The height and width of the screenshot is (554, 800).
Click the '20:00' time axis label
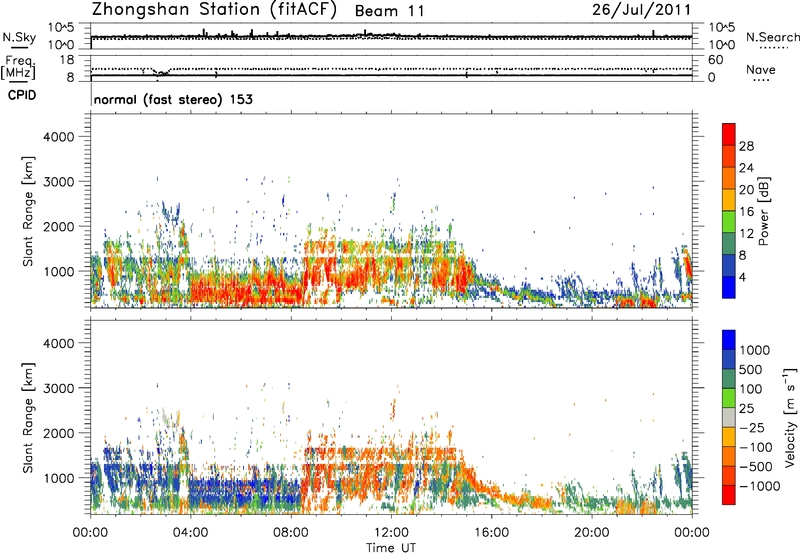click(x=591, y=533)
